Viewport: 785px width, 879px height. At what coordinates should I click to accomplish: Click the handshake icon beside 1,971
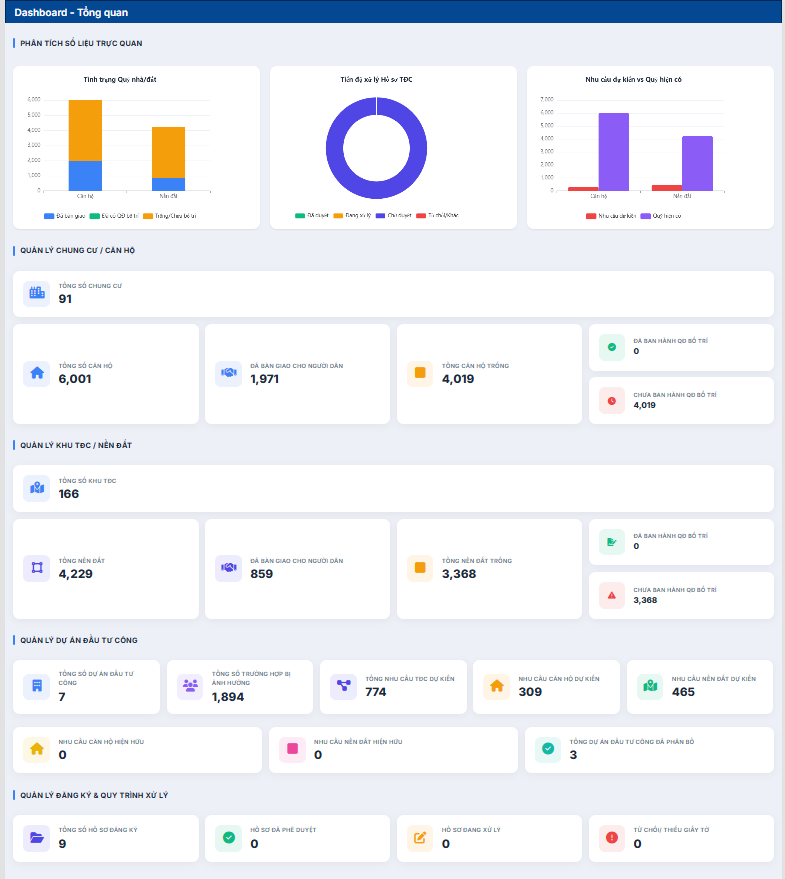pos(229,373)
